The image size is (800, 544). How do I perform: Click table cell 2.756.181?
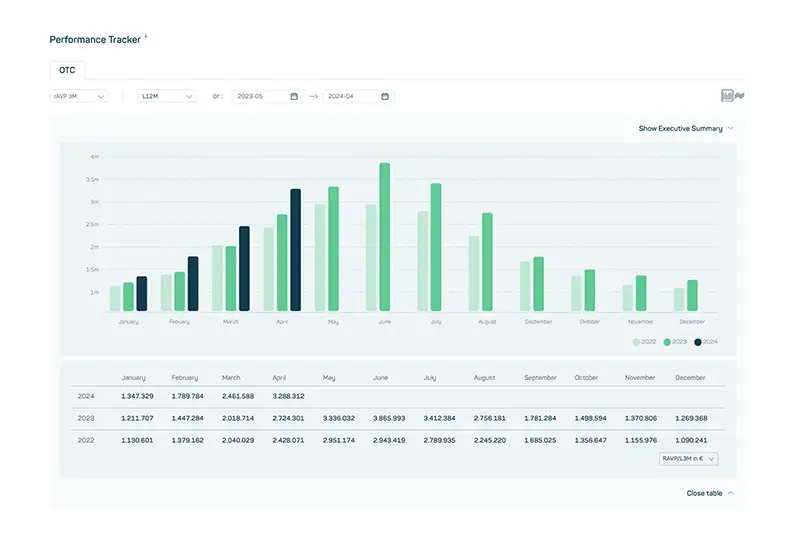pos(490,418)
